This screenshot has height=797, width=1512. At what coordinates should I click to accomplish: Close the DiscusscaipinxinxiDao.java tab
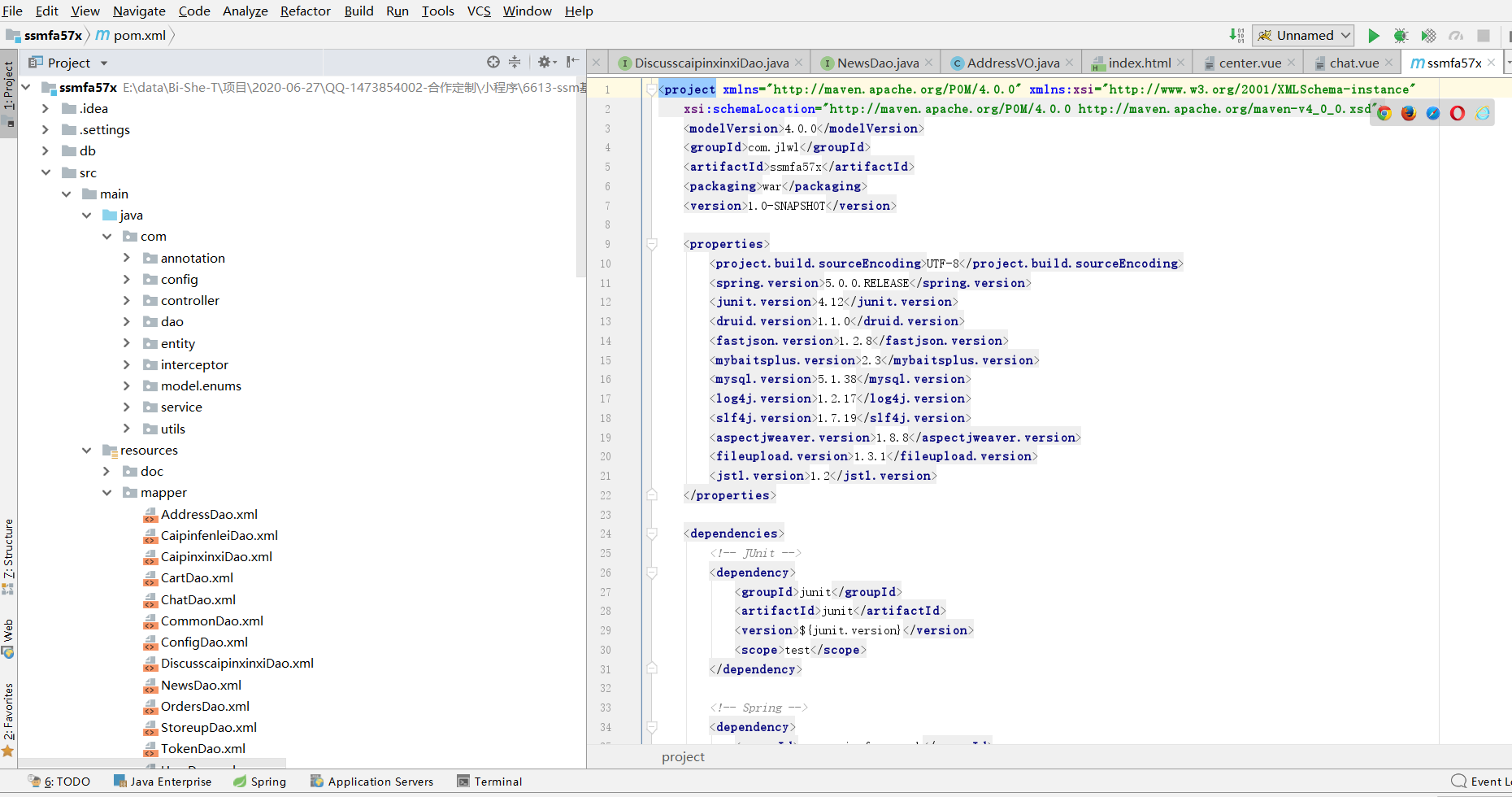click(x=799, y=63)
